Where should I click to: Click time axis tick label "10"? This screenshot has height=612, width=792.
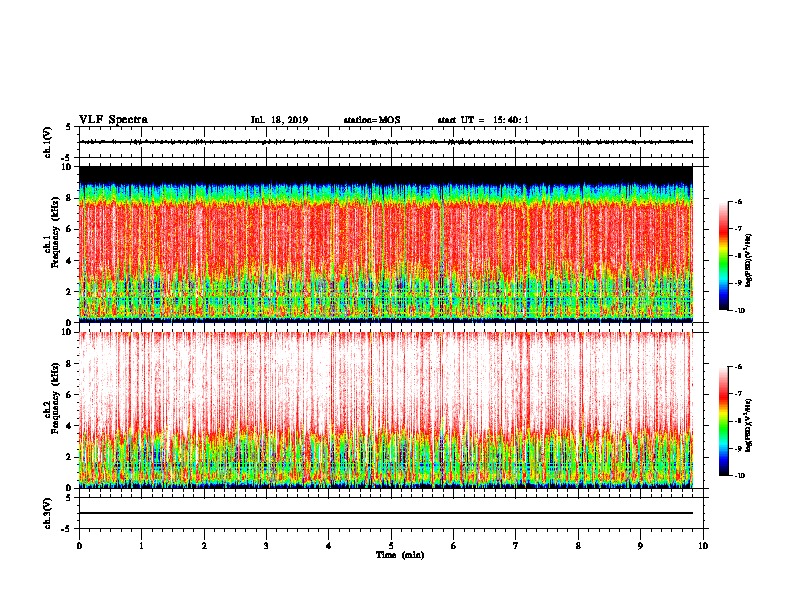pyautogui.click(x=703, y=546)
